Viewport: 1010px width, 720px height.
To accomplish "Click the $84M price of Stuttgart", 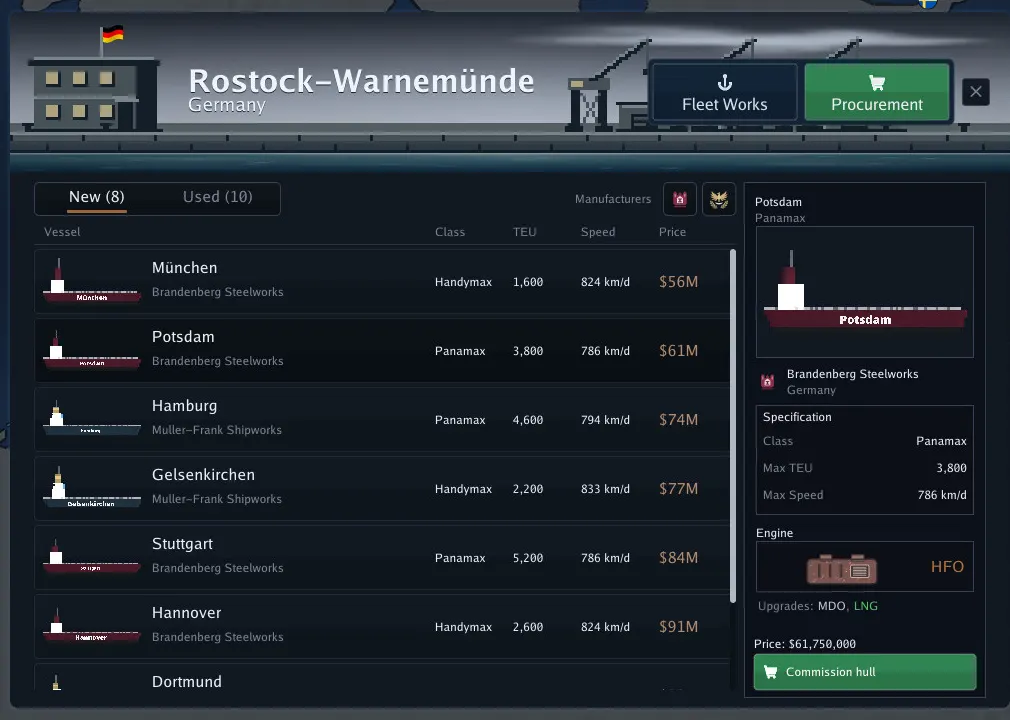I will [678, 557].
